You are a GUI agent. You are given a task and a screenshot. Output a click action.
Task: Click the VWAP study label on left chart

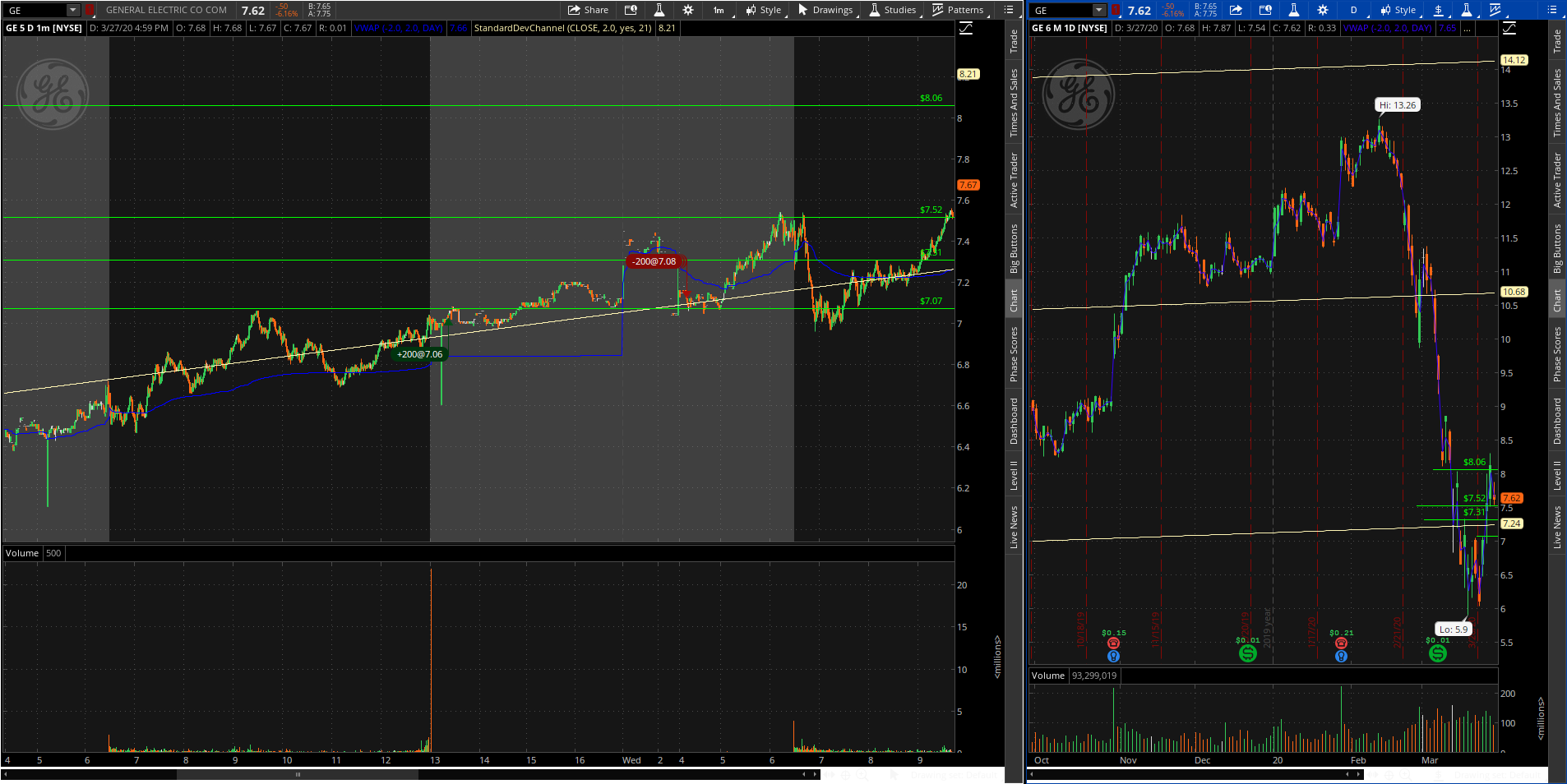pyautogui.click(x=399, y=28)
